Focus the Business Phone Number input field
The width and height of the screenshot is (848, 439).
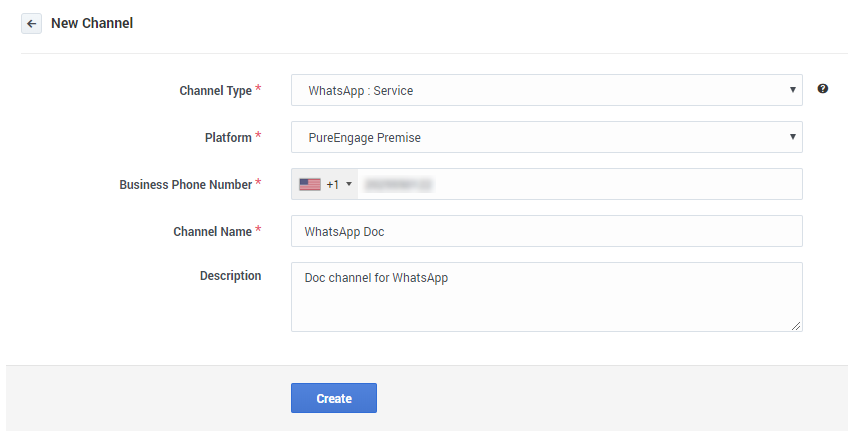[578, 184]
